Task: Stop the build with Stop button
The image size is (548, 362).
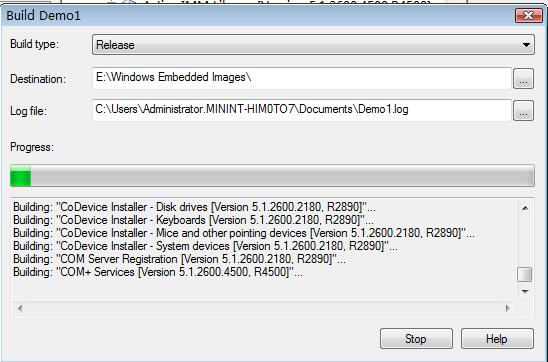Action: (x=416, y=339)
